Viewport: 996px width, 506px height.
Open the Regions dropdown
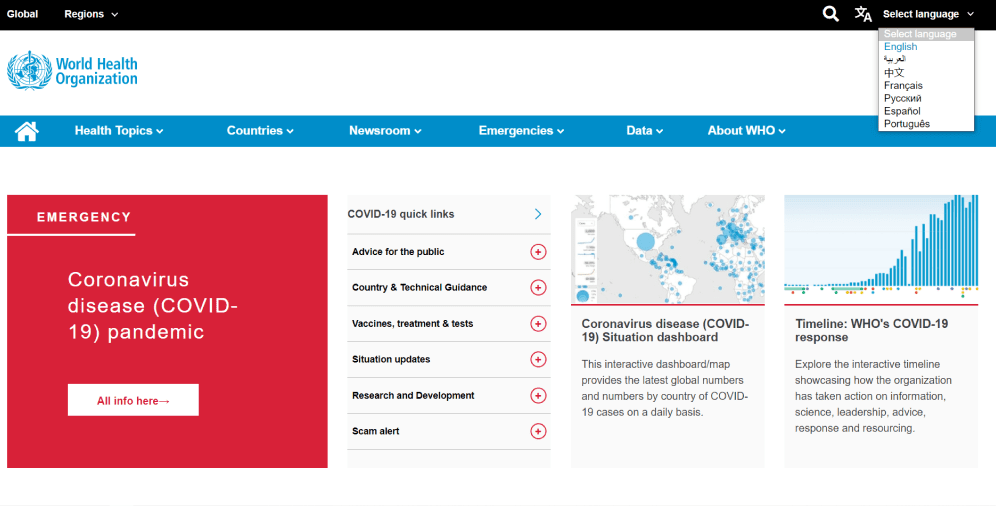point(91,14)
